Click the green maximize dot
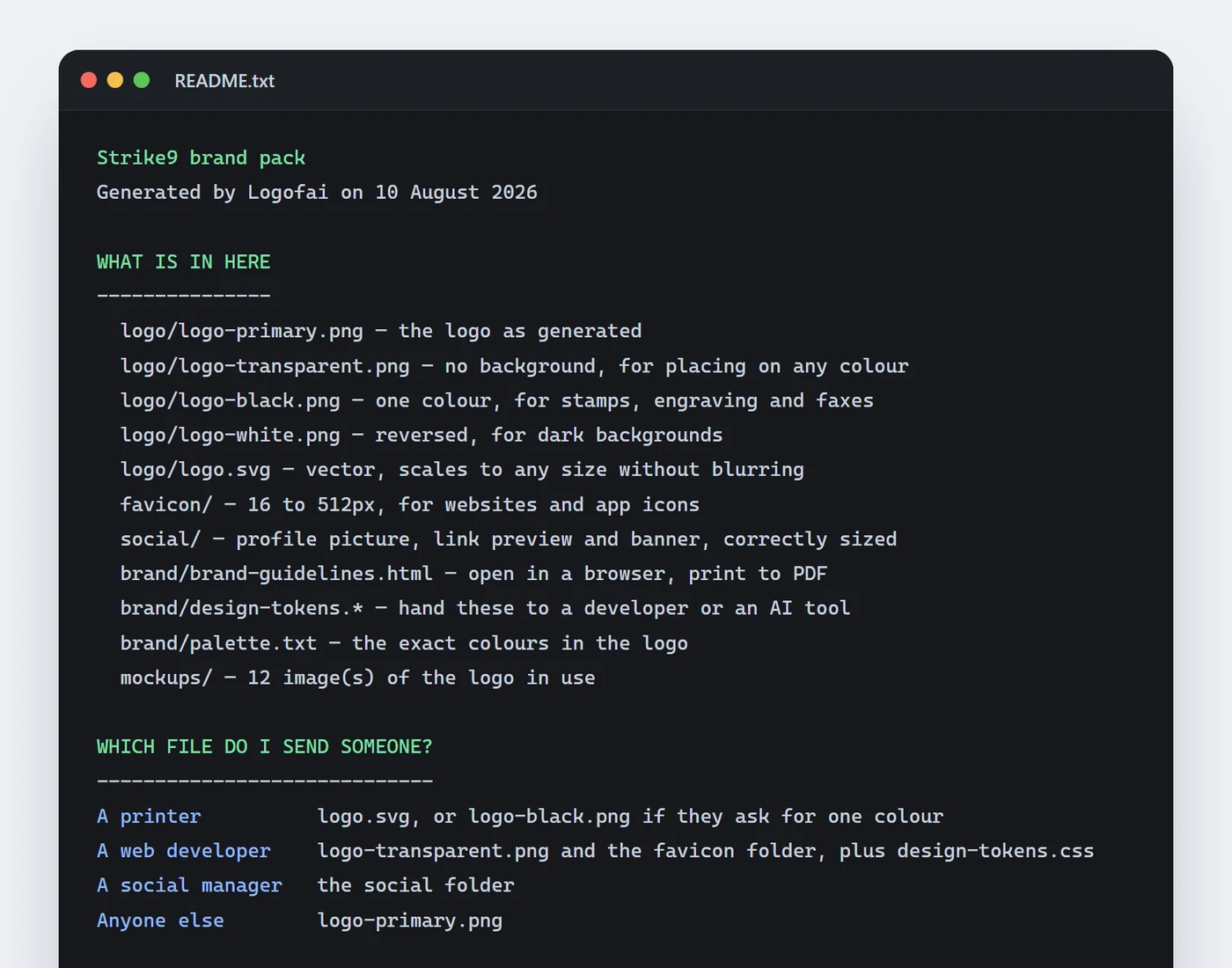Image resolution: width=1232 pixels, height=968 pixels. [142, 80]
